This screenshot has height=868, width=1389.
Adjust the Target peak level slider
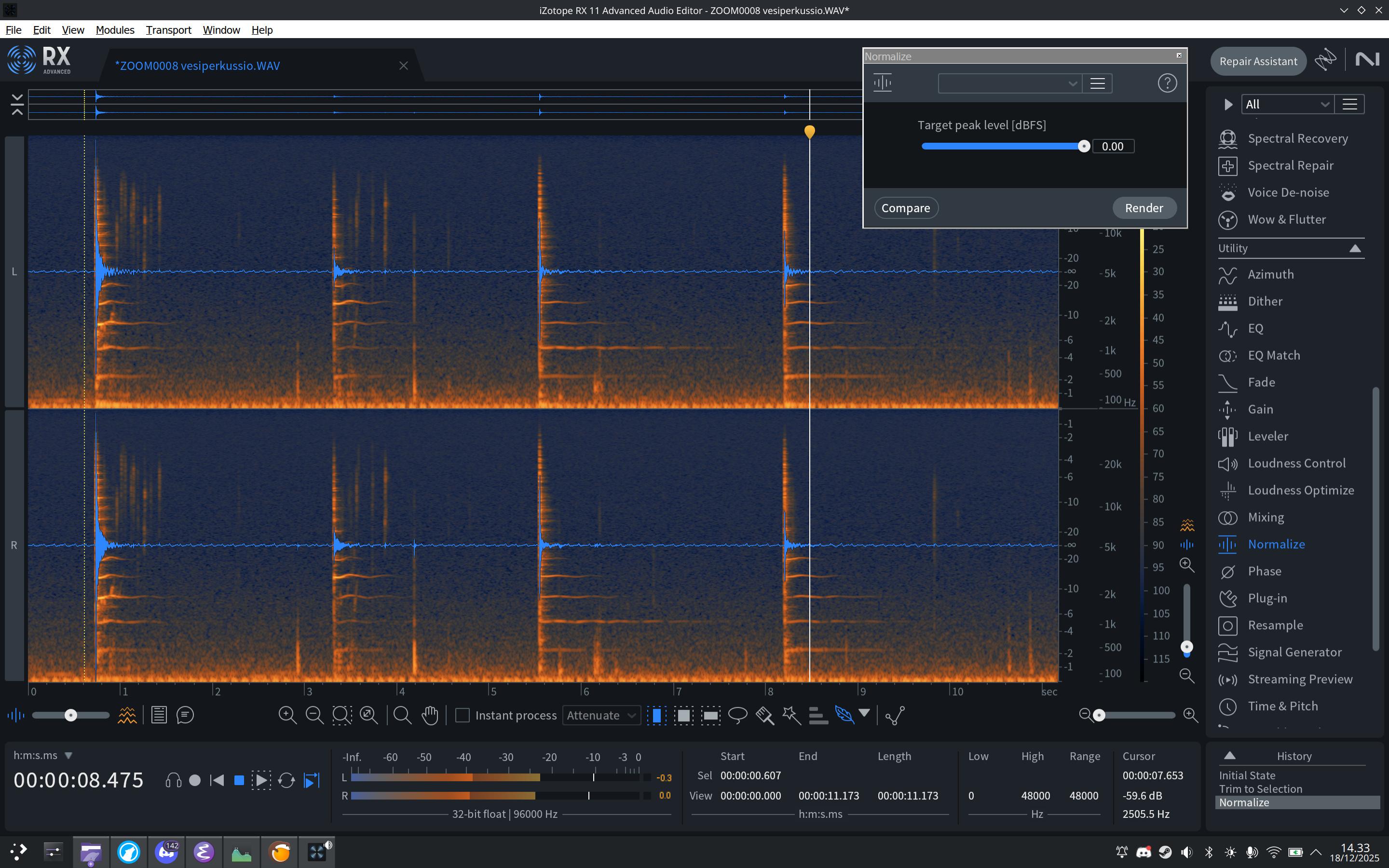[x=1084, y=147]
